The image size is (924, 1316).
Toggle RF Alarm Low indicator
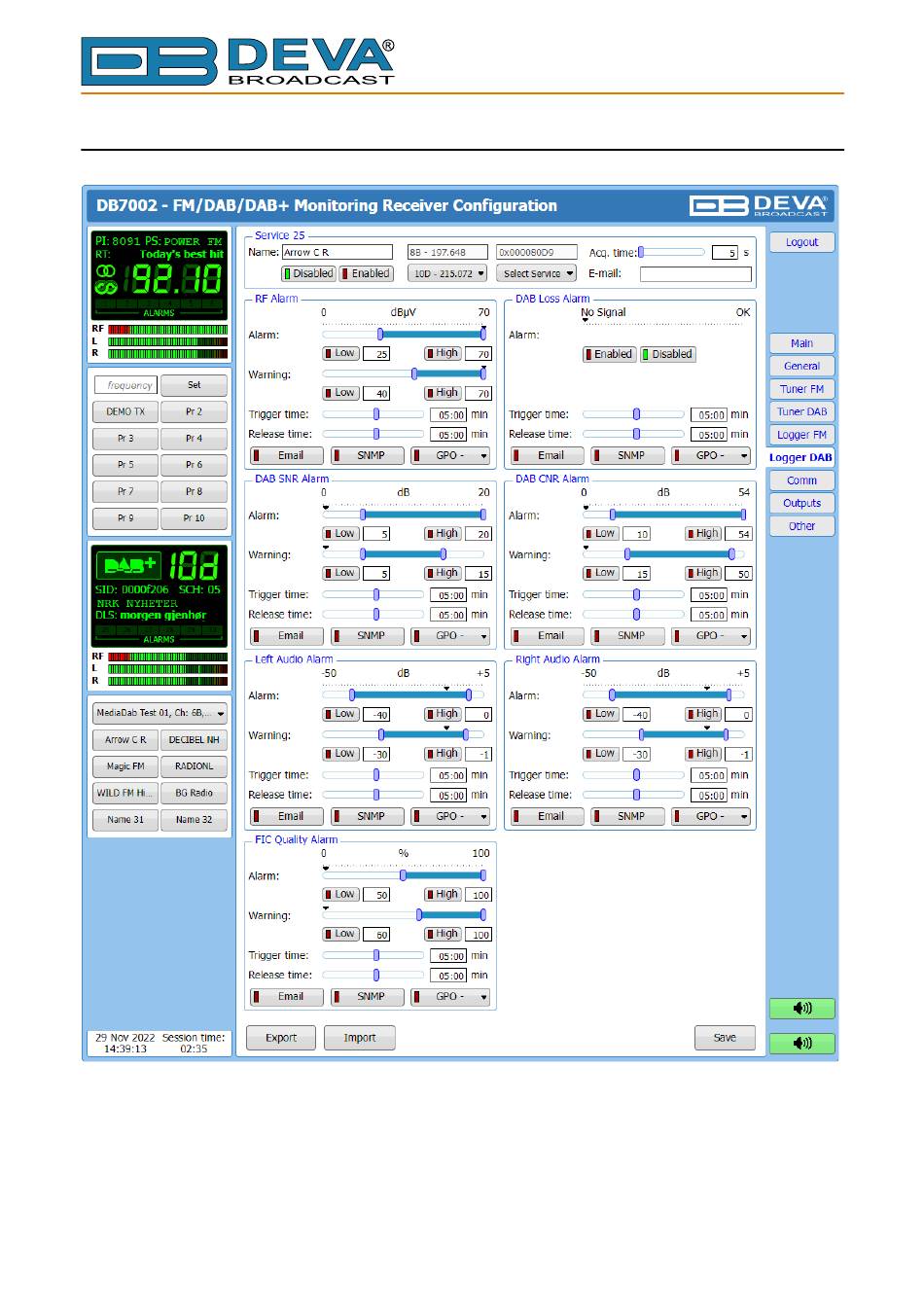pyautogui.click(x=340, y=353)
